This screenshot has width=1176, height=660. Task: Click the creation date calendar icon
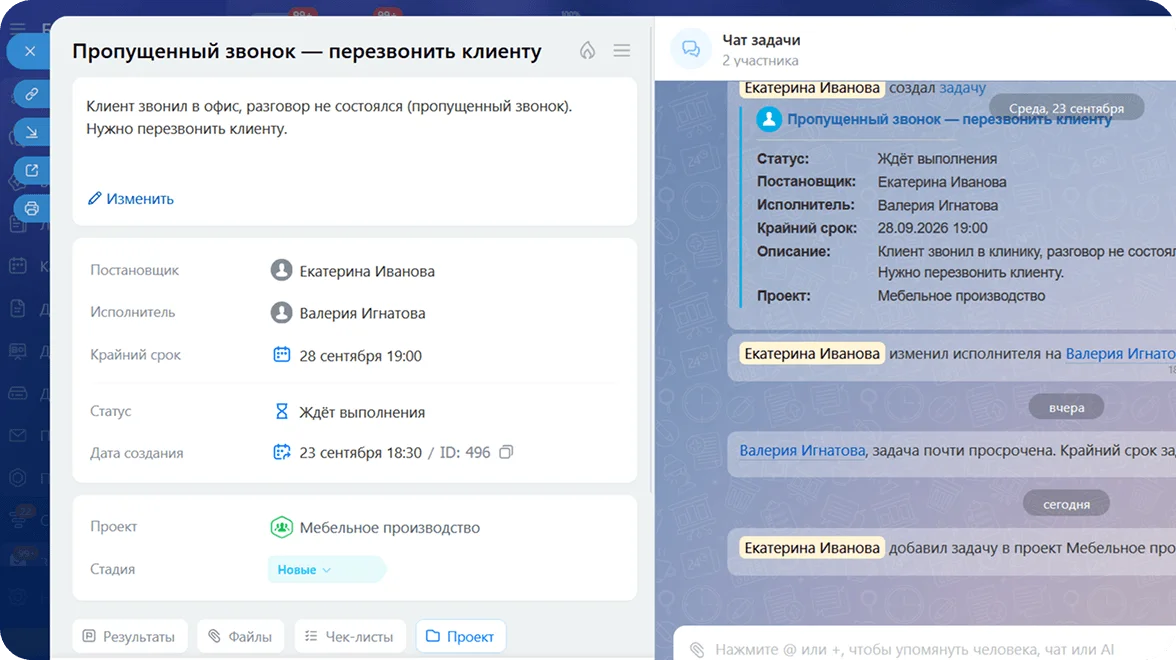pos(281,452)
